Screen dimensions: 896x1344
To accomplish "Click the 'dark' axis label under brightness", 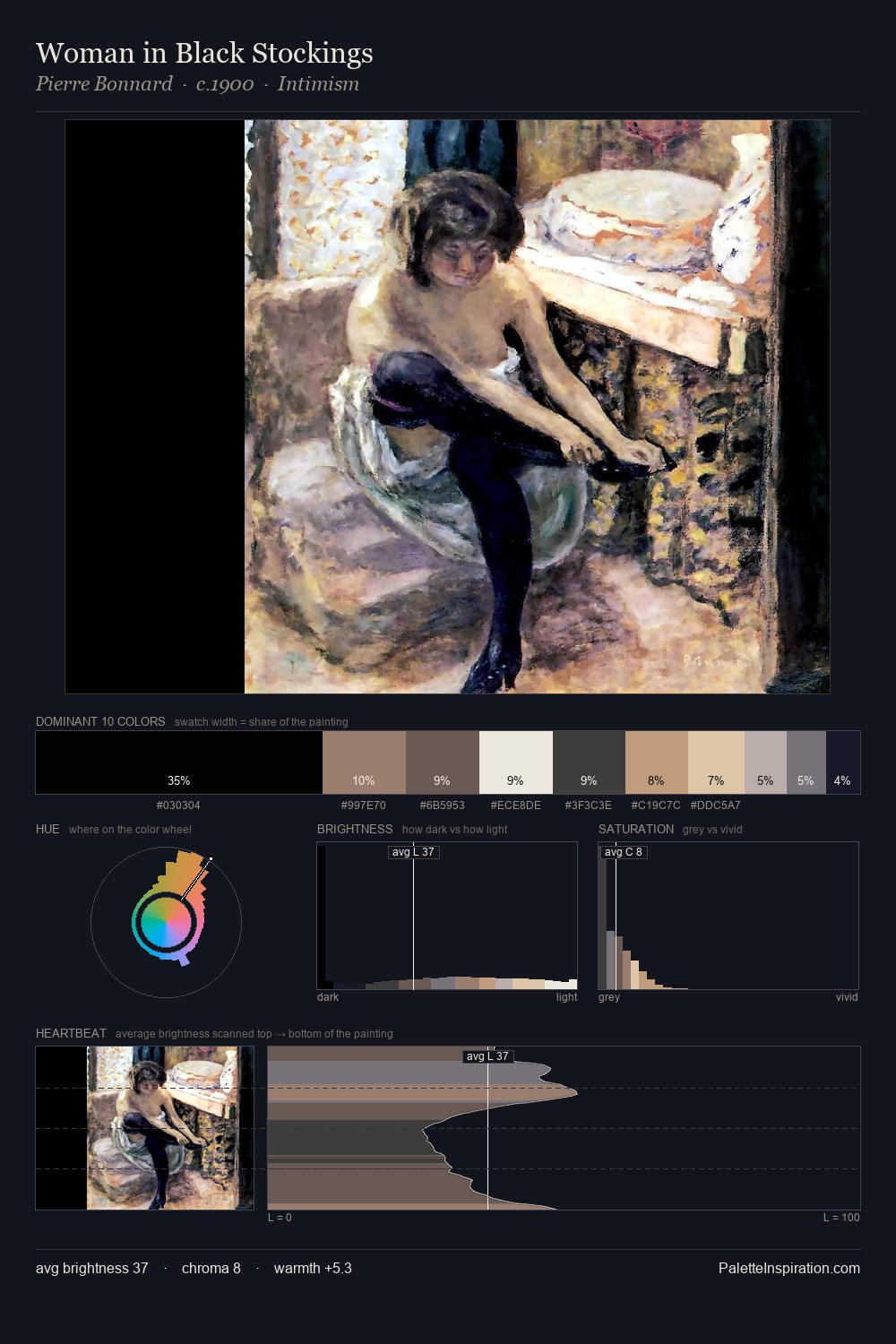I will pos(328,997).
